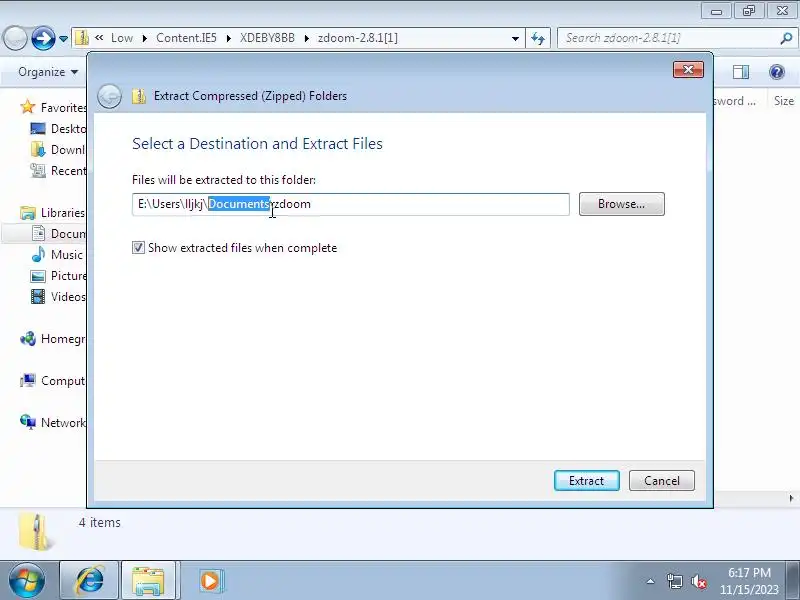This screenshot has height=600, width=800.
Task: Select XDEBY8BB breadcrumb in address bar
Action: (267, 38)
